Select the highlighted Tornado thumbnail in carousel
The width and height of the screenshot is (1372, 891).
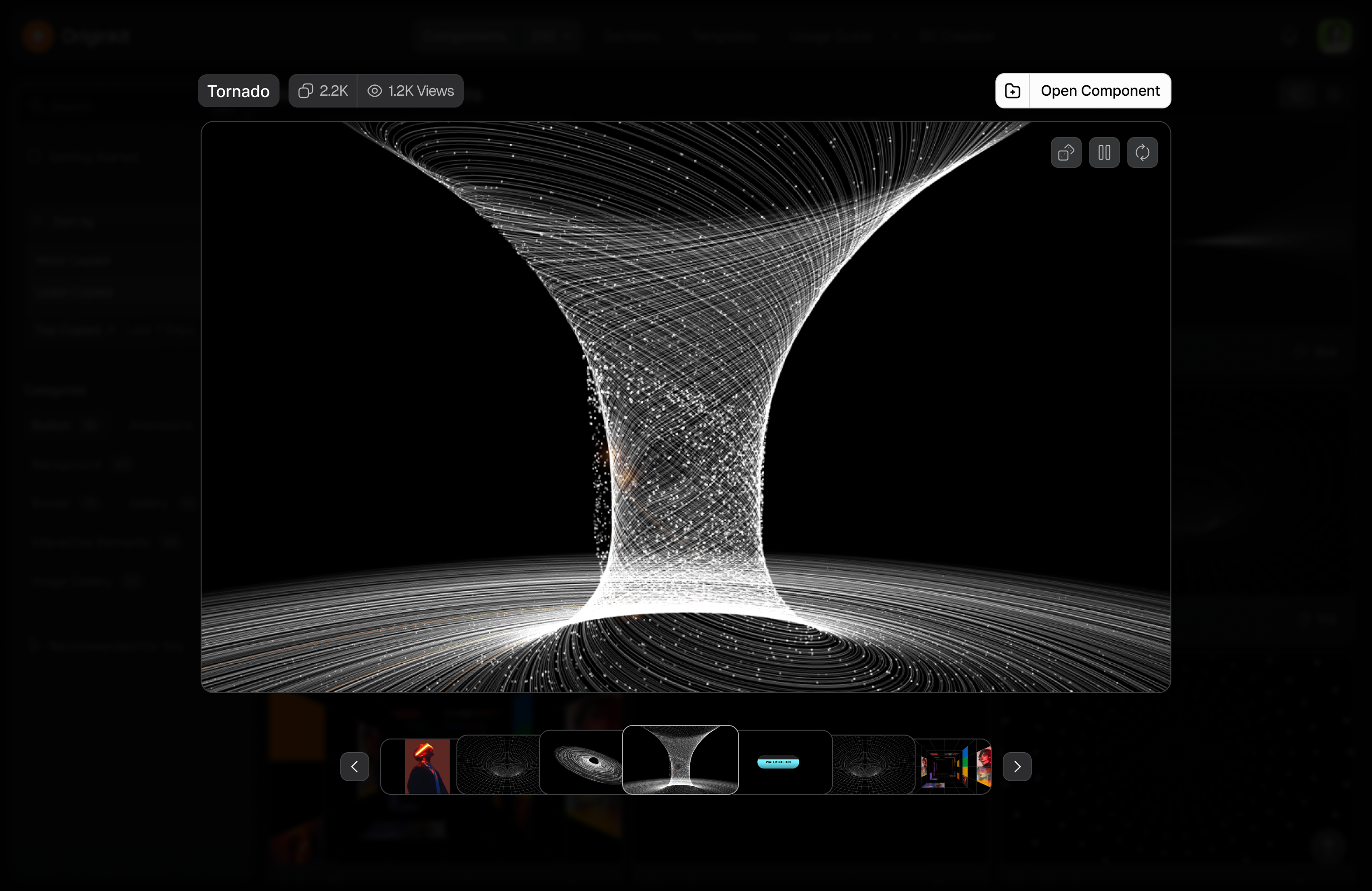680,759
